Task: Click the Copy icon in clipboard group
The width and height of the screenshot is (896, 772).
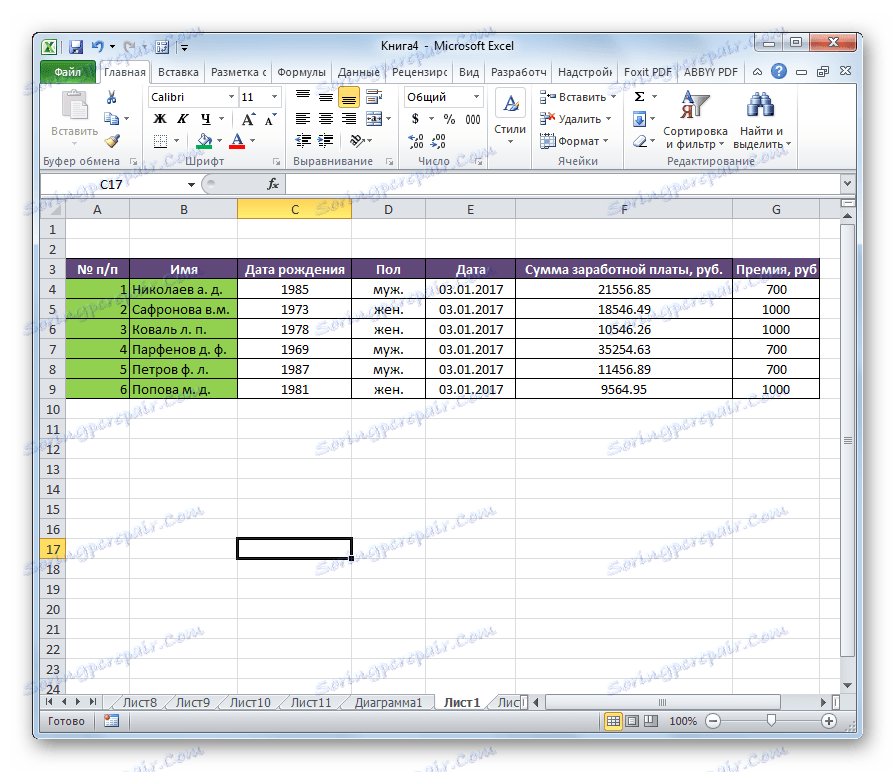Action: pyautogui.click(x=111, y=119)
